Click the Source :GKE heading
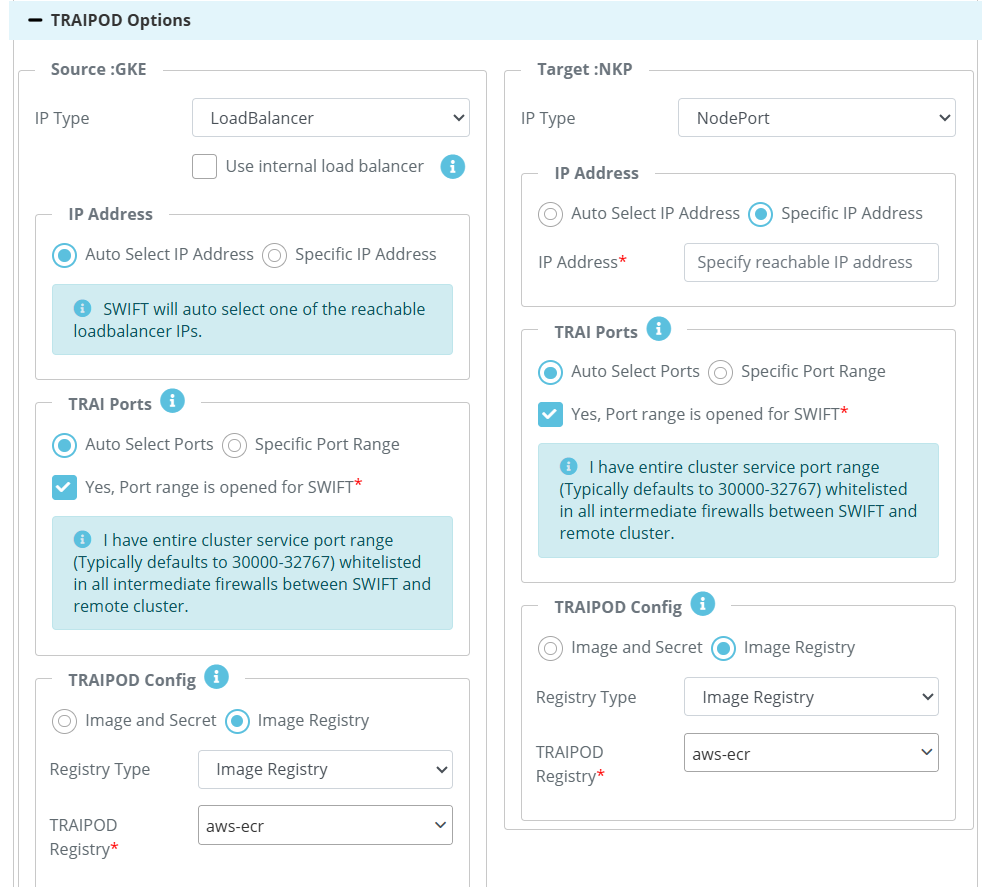This screenshot has width=987, height=887. tap(98, 69)
